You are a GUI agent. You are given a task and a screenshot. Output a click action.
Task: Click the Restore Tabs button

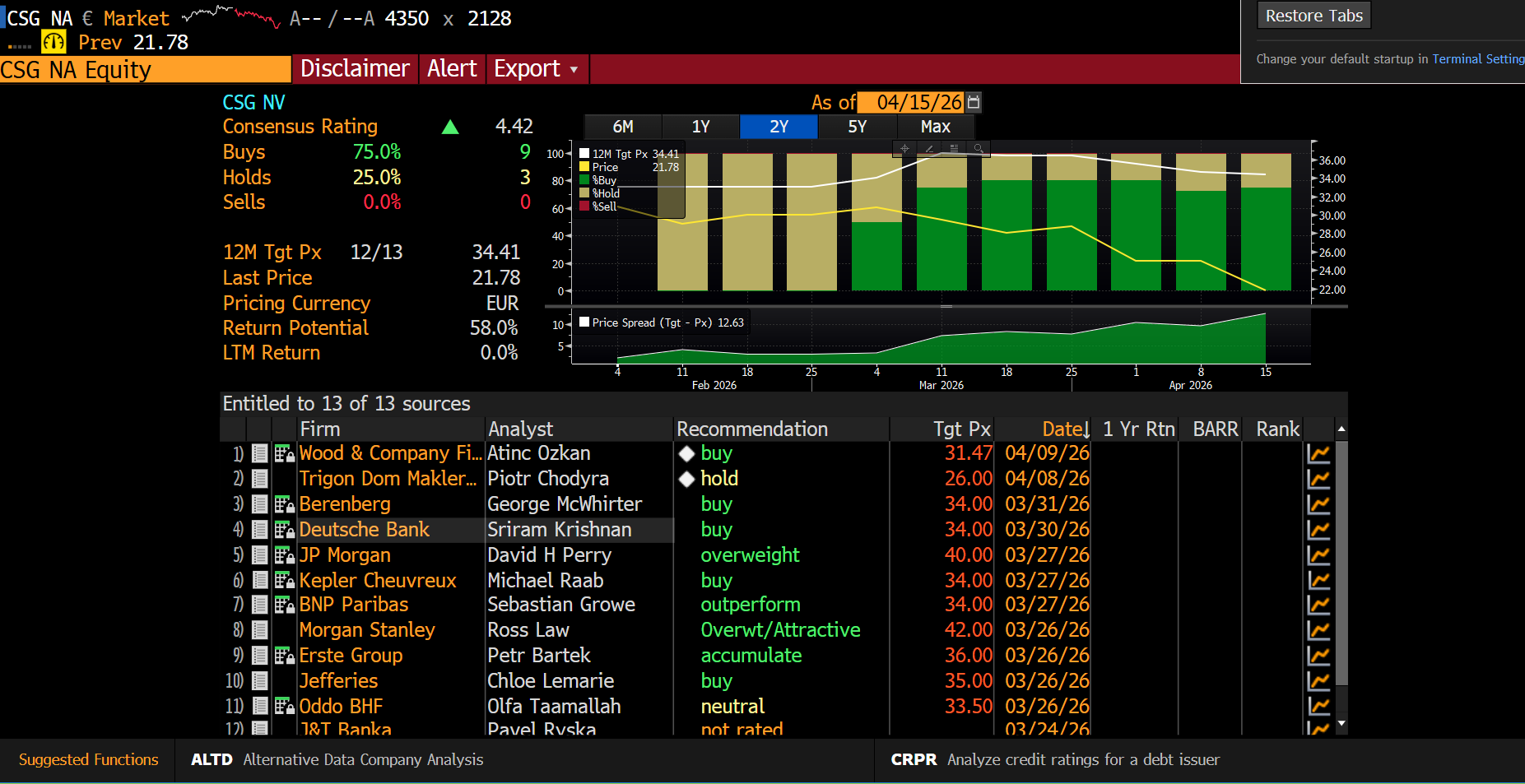(x=1314, y=16)
